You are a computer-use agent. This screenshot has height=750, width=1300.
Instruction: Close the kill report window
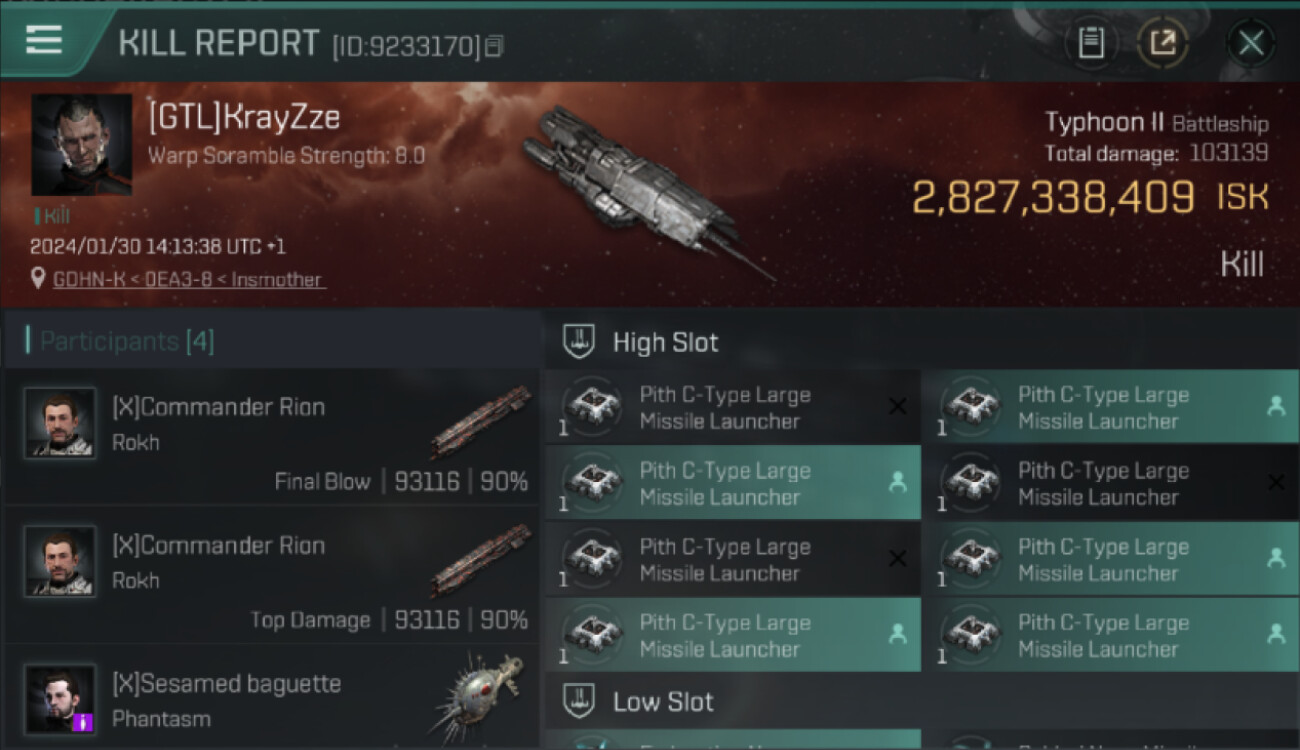pyautogui.click(x=1250, y=43)
